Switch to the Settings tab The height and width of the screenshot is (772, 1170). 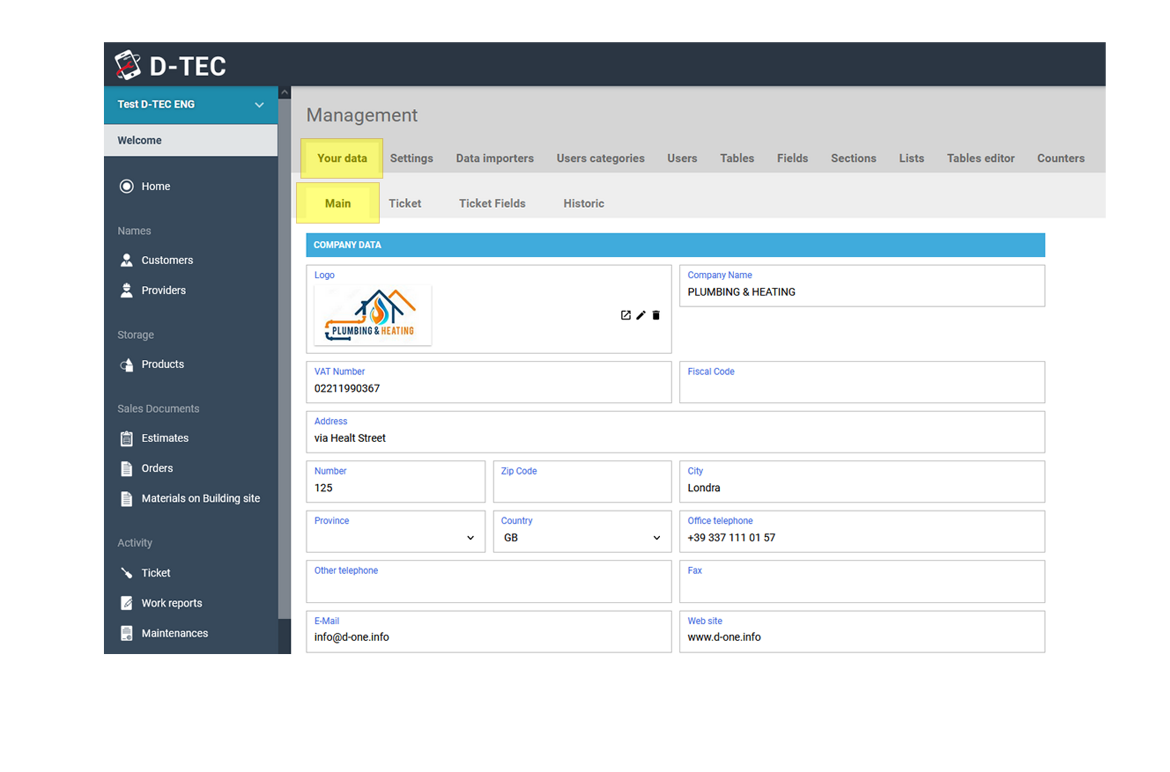(411, 158)
